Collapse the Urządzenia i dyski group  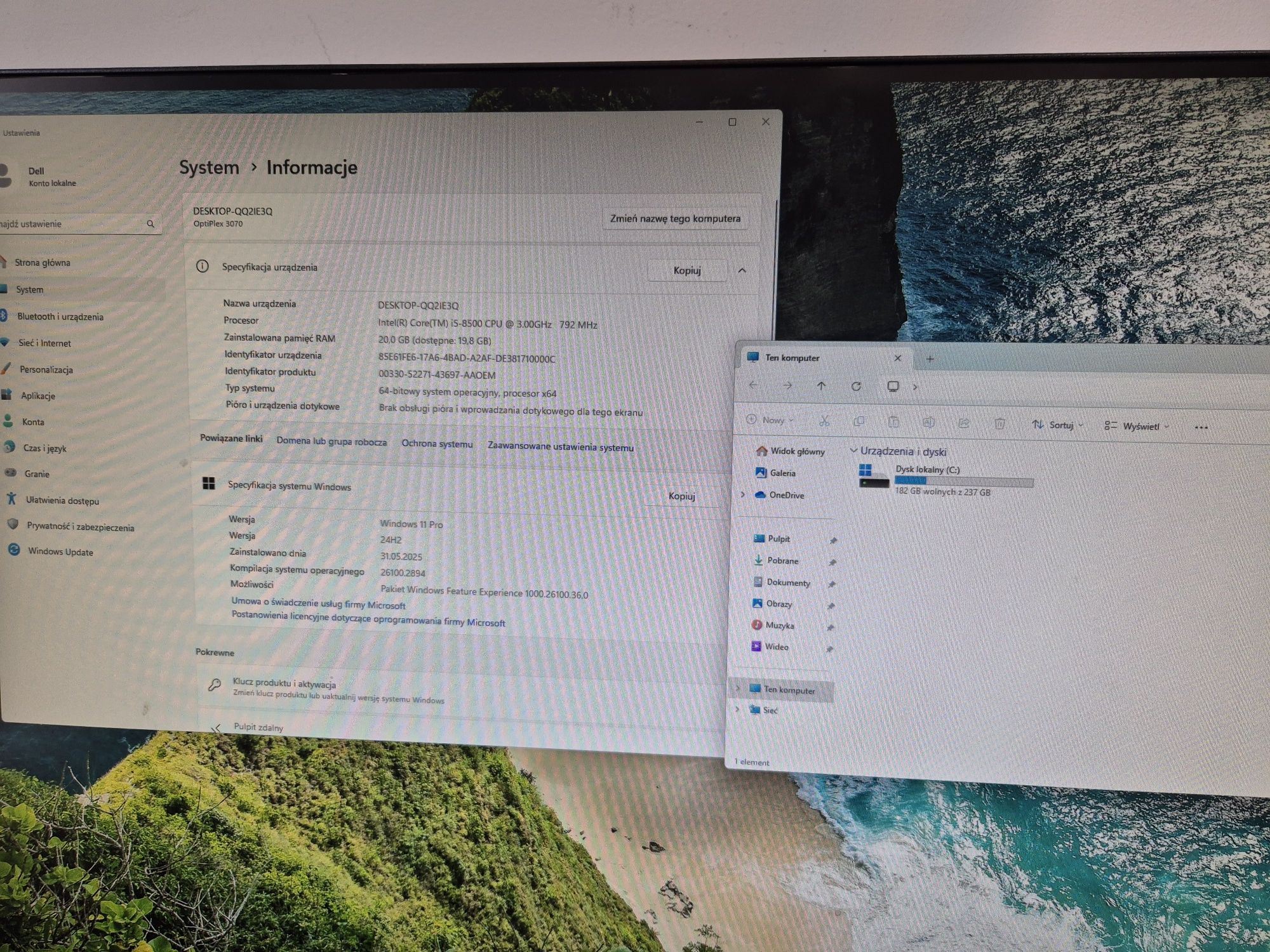pyautogui.click(x=853, y=451)
